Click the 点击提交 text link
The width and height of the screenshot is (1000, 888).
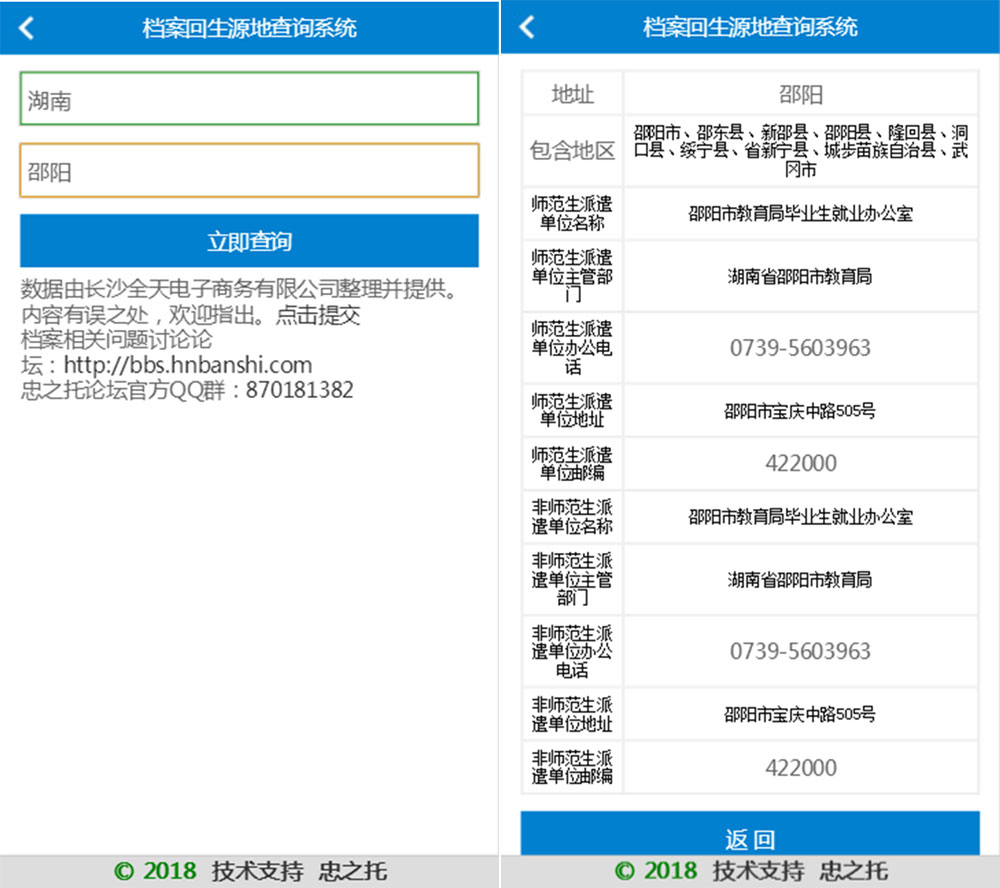click(x=317, y=316)
